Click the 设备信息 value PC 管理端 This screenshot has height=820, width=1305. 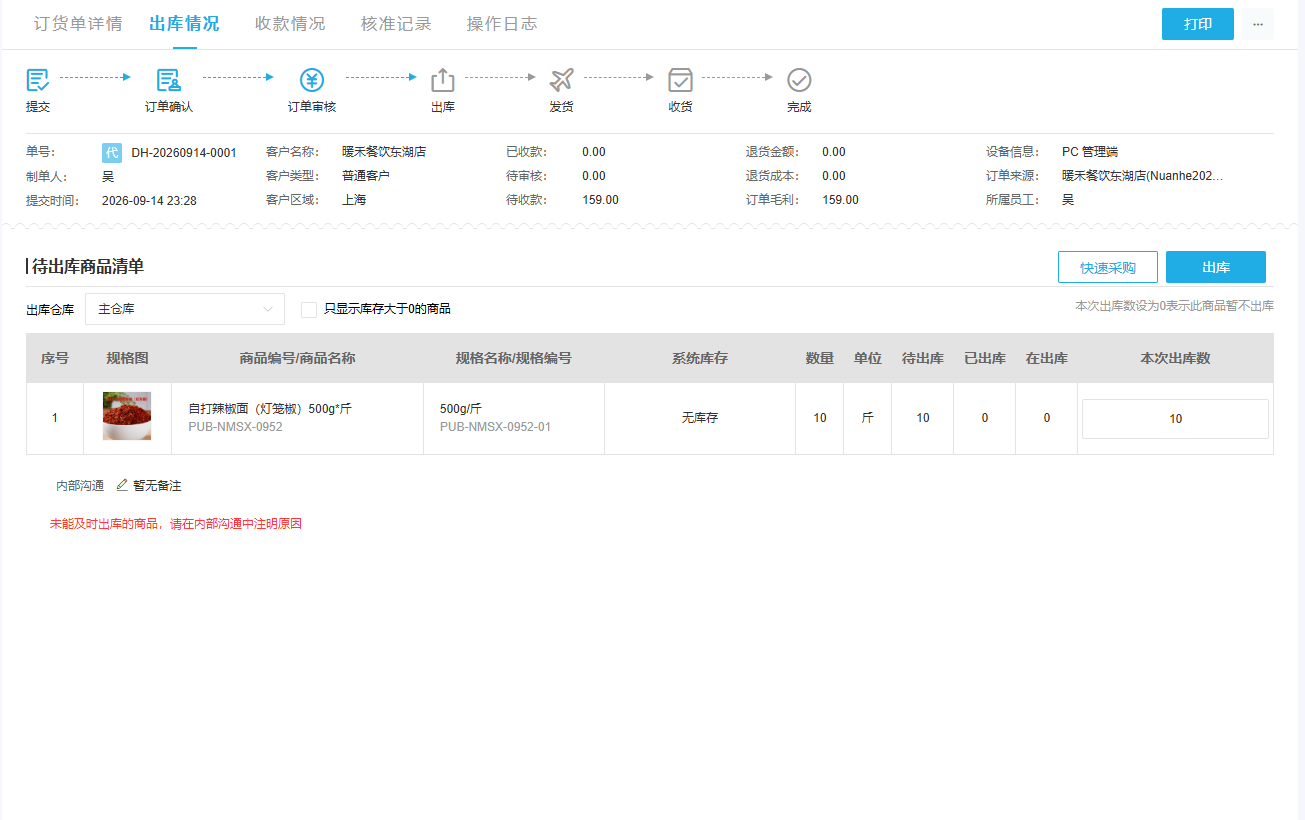[1090, 152]
